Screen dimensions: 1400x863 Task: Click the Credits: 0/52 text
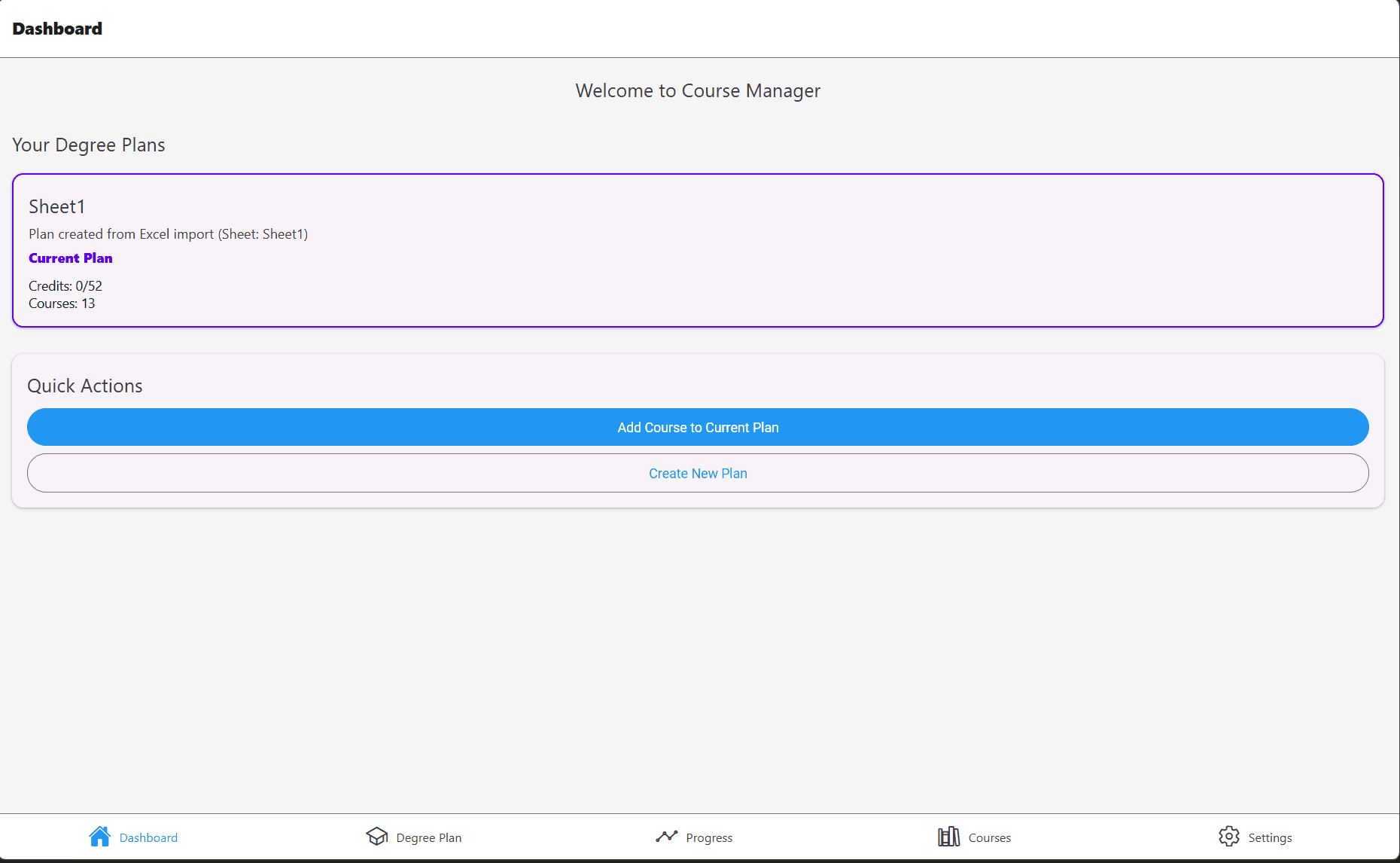pyautogui.click(x=65, y=286)
